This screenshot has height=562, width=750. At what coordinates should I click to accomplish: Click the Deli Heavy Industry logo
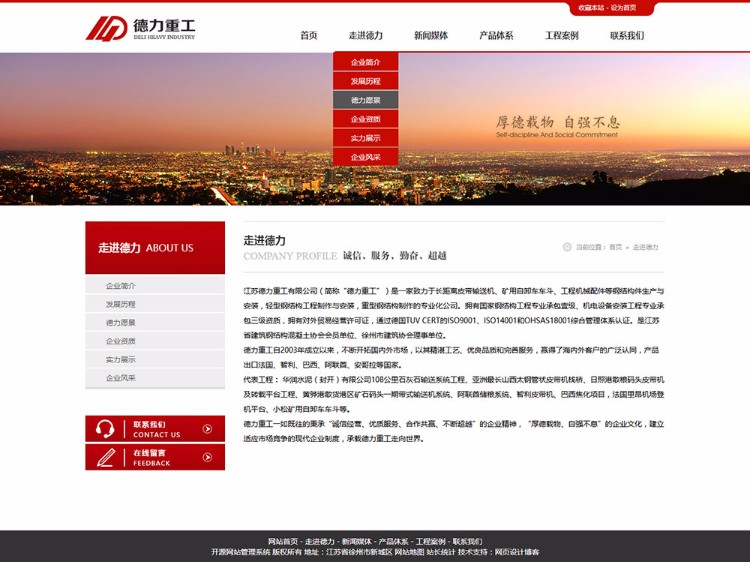pyautogui.click(x=141, y=28)
